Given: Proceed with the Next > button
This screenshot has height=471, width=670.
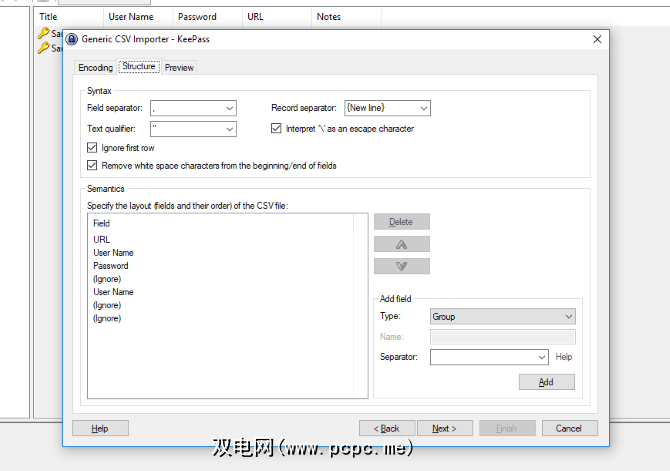Looking at the screenshot, I should pos(444,428).
